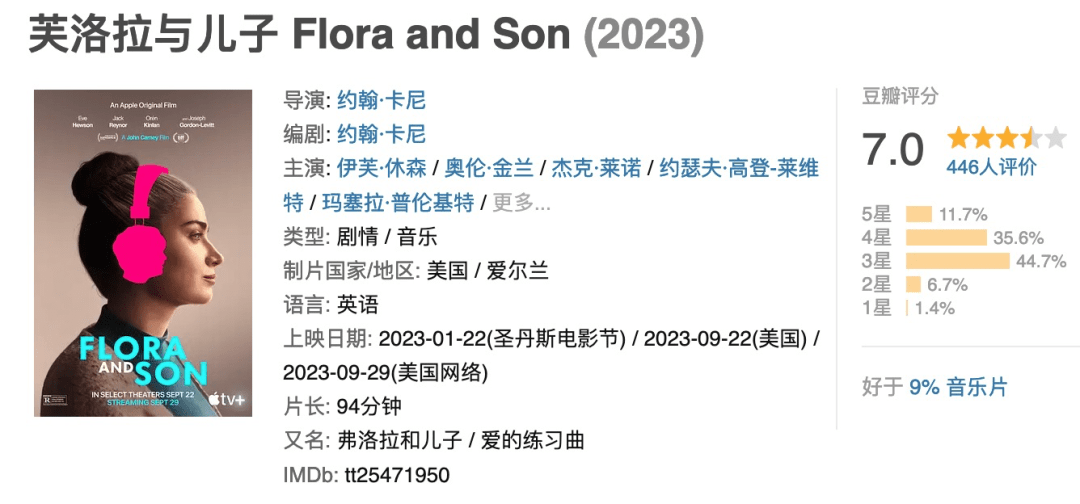This screenshot has height=504, width=1080.
Task: Click the 9% 音乐片 comparison link
Action: (958, 387)
